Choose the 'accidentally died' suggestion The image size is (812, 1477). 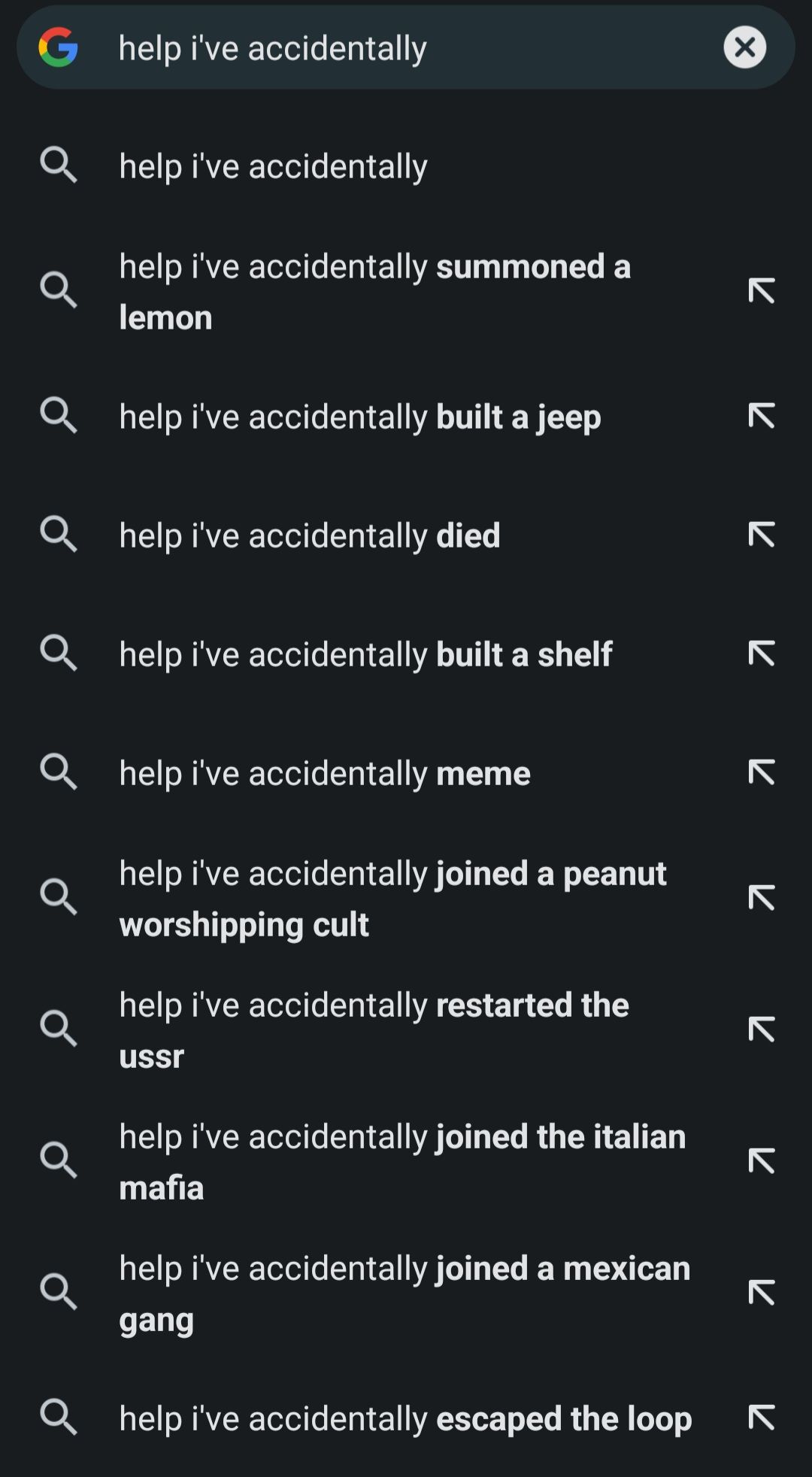309,535
